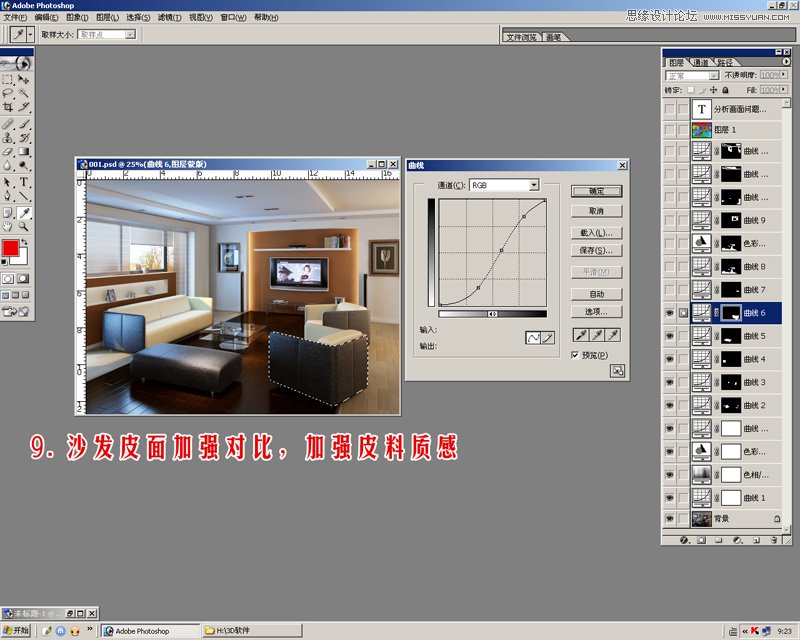Click the pencil draw-curve icon in Curves
This screenshot has height=640, width=800.
coord(548,339)
